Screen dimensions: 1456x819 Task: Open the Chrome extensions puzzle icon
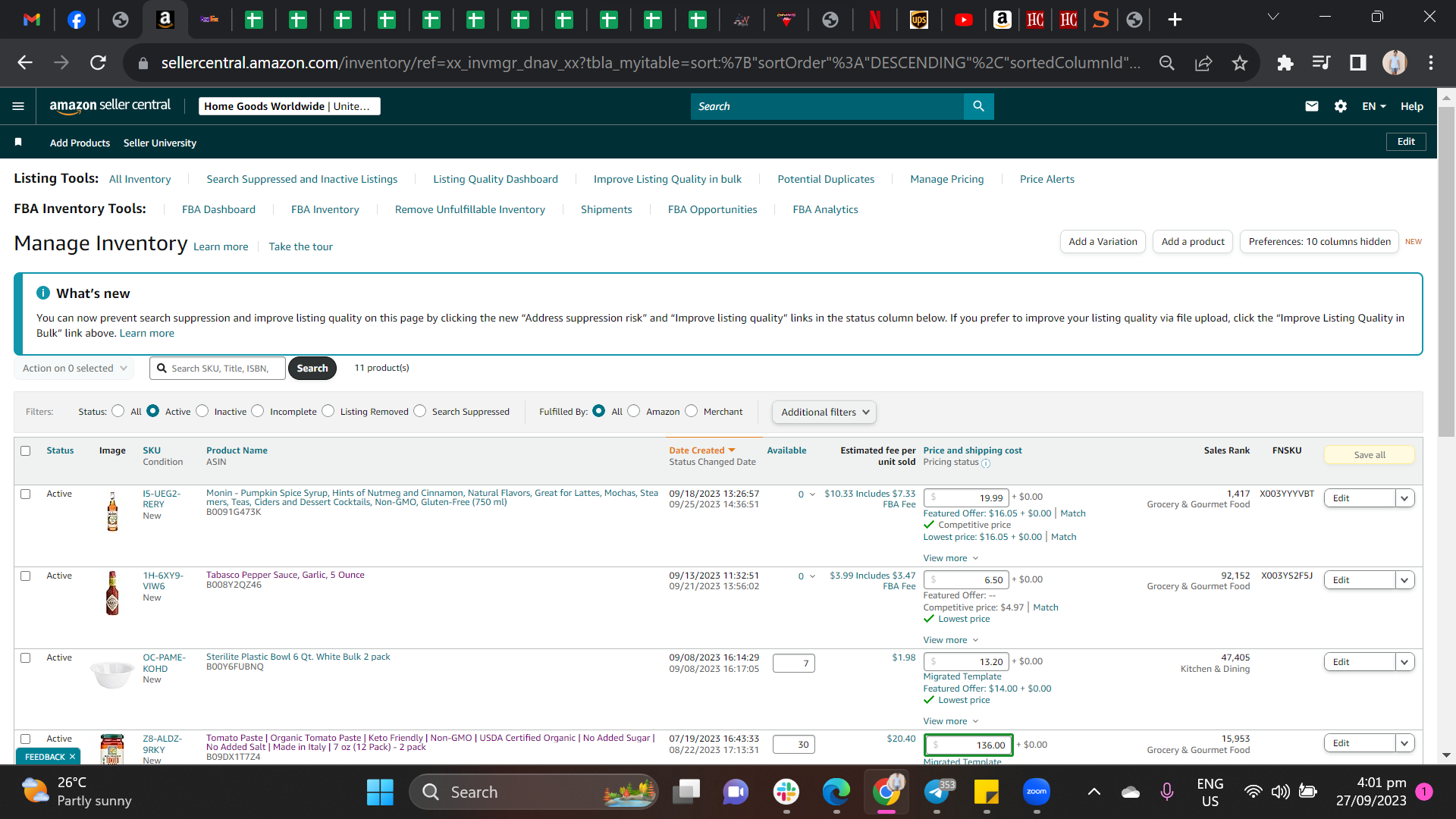coord(1285,63)
